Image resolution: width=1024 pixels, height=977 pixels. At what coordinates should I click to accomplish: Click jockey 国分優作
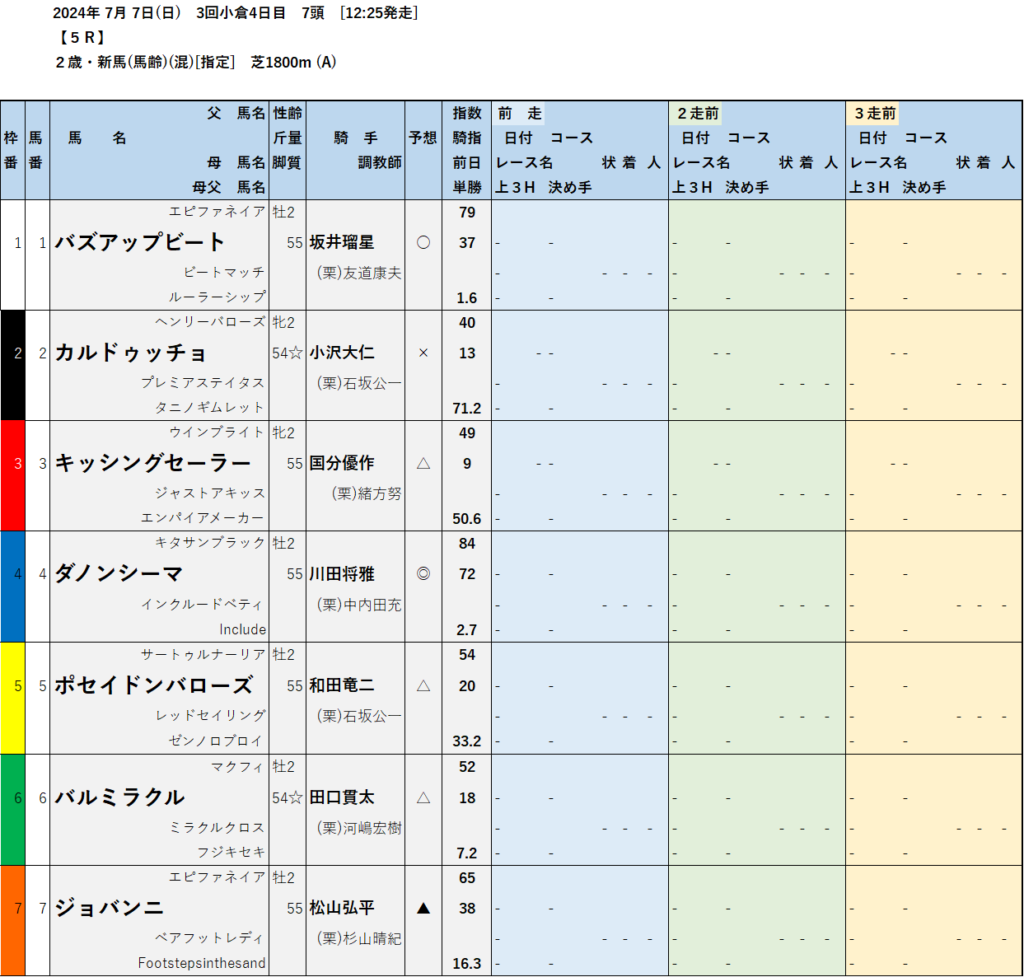click(x=342, y=463)
